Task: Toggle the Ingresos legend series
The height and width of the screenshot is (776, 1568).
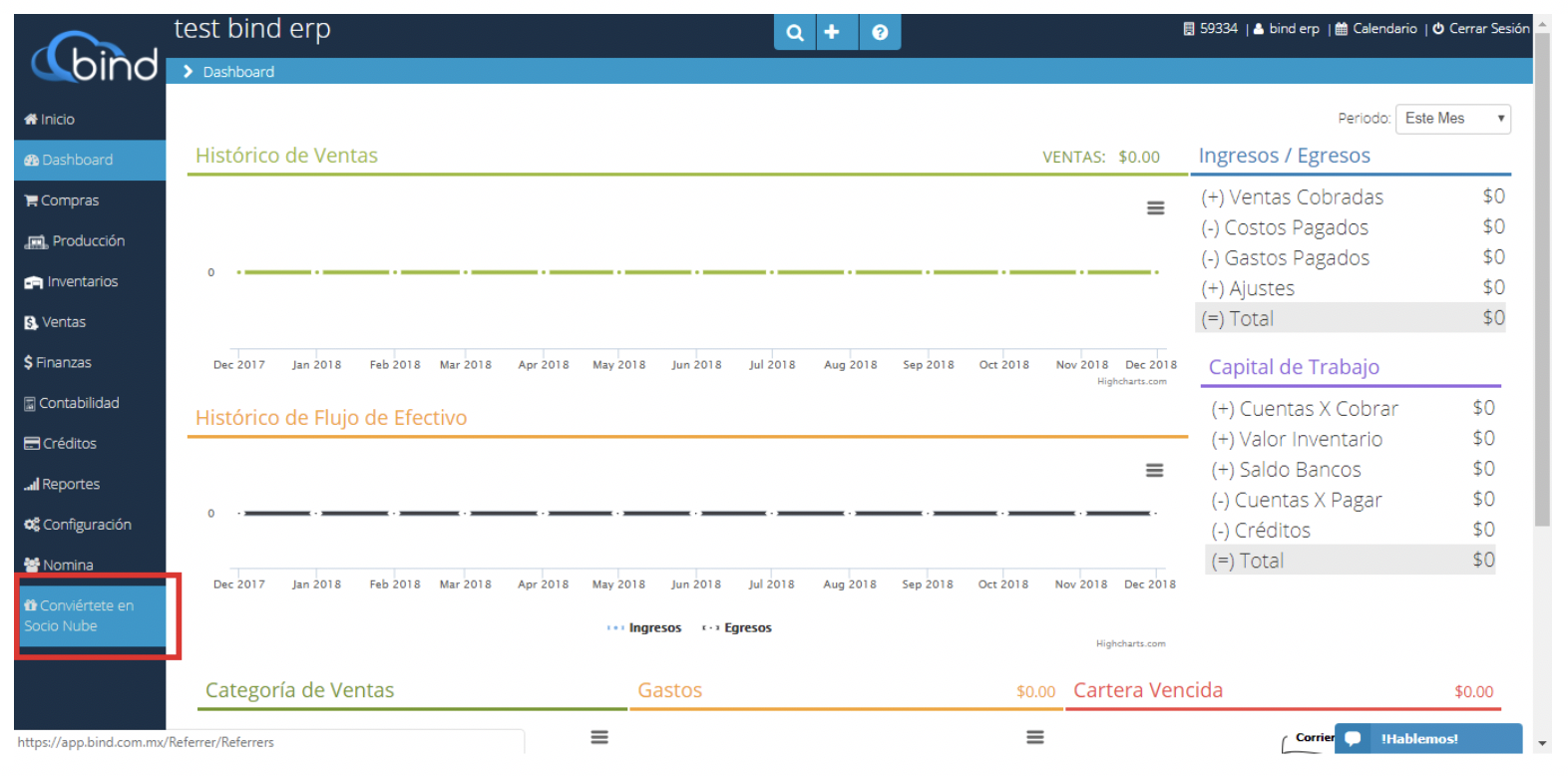Action: pos(644,627)
